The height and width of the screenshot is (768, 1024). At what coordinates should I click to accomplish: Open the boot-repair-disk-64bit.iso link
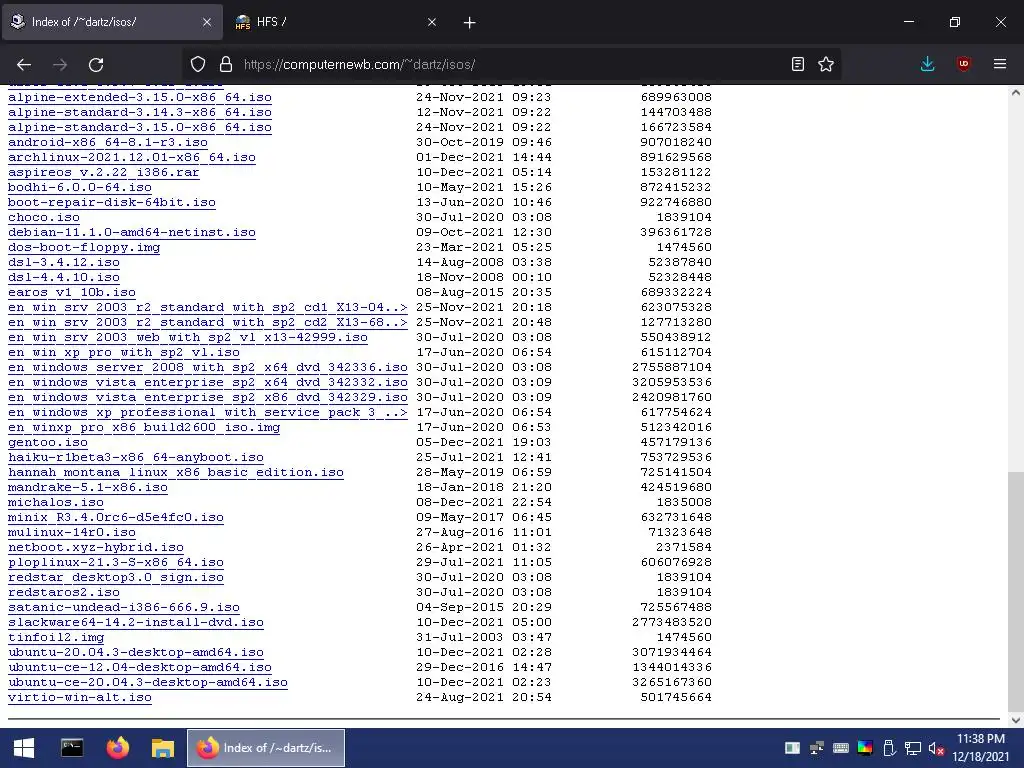(x=112, y=202)
